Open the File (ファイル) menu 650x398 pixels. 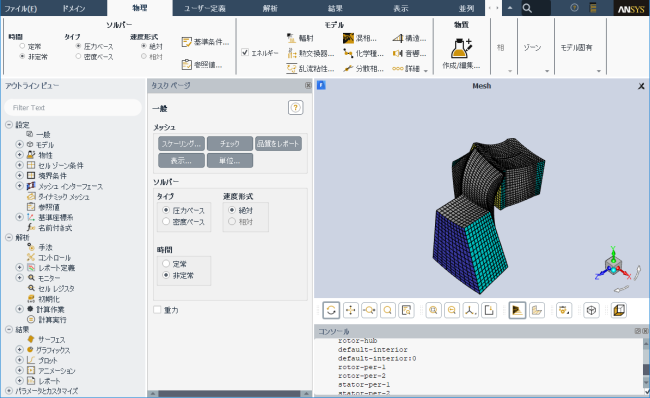coord(20,8)
